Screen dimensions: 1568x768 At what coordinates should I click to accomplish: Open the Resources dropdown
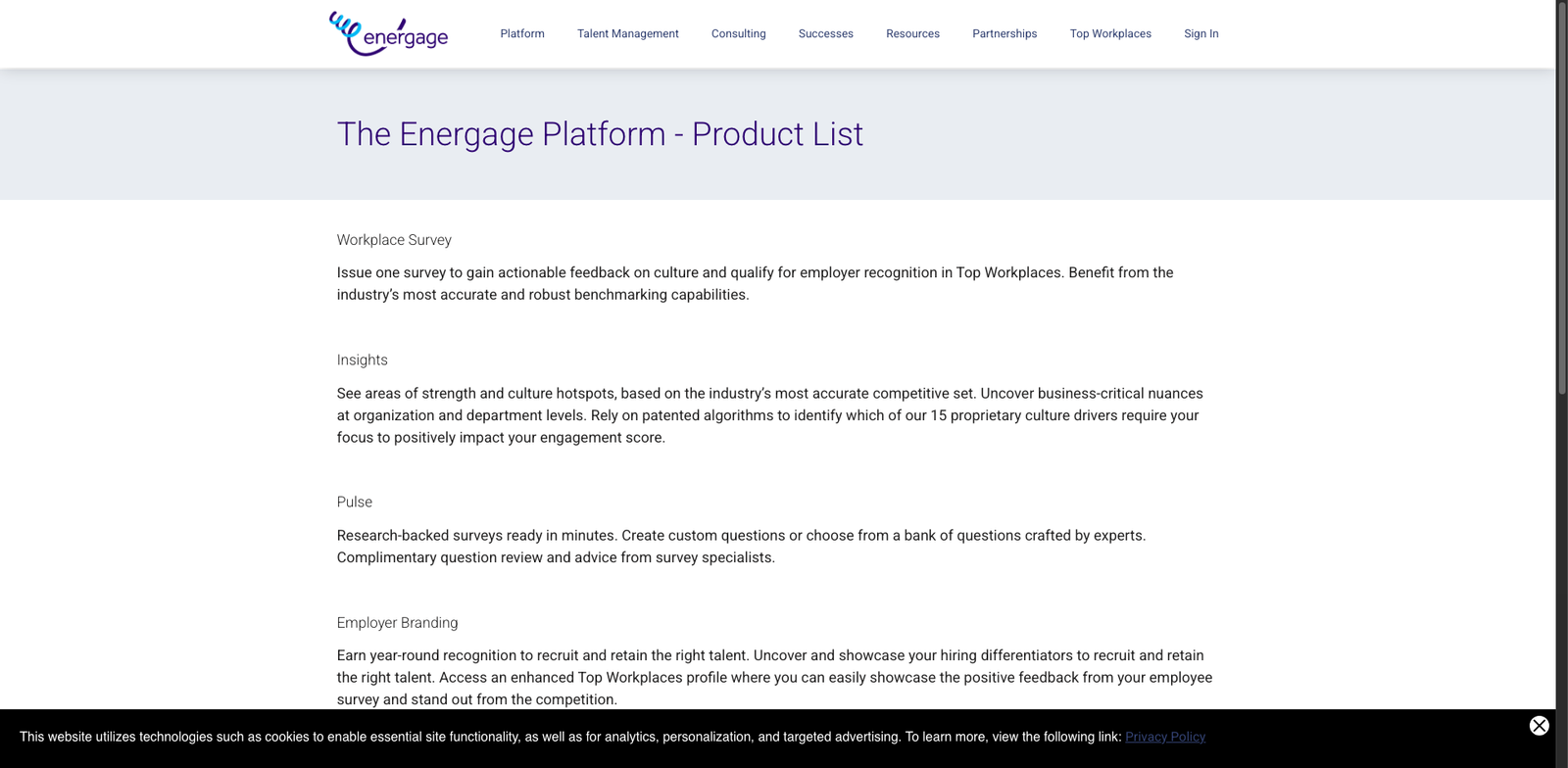[x=912, y=33]
